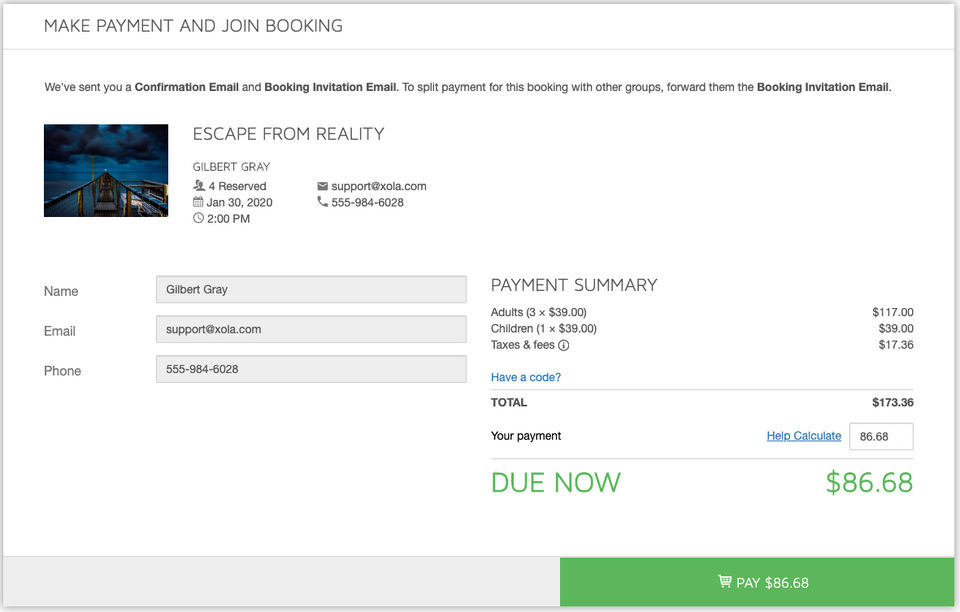Click the Have a code? link

pos(526,377)
